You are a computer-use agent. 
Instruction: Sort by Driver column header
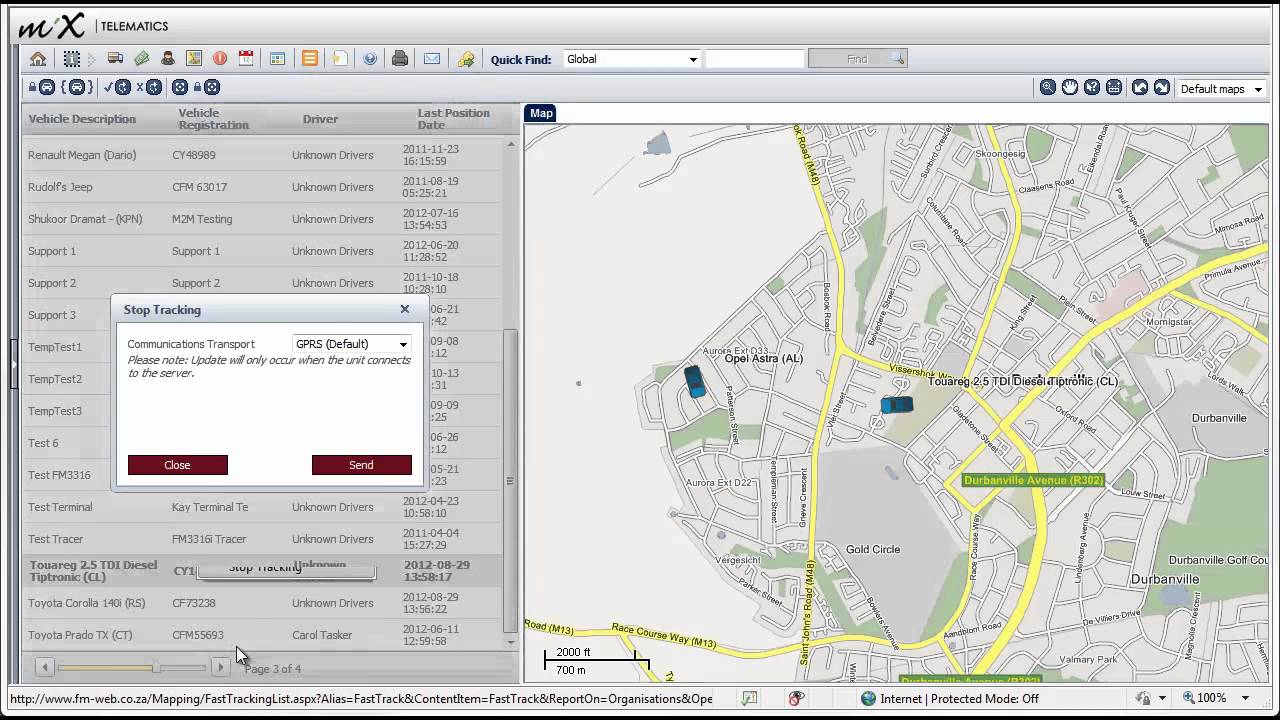[321, 119]
